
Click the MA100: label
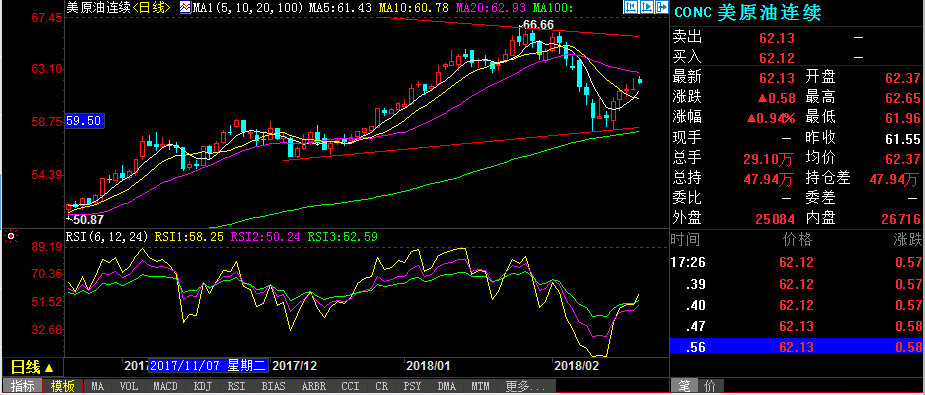pos(553,8)
